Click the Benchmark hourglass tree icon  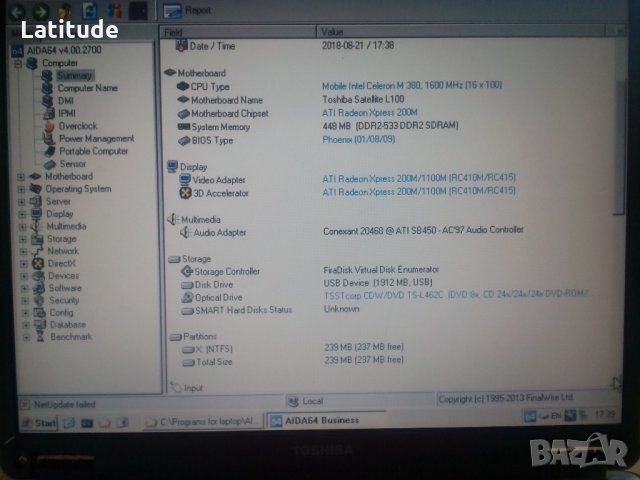pos(40,337)
